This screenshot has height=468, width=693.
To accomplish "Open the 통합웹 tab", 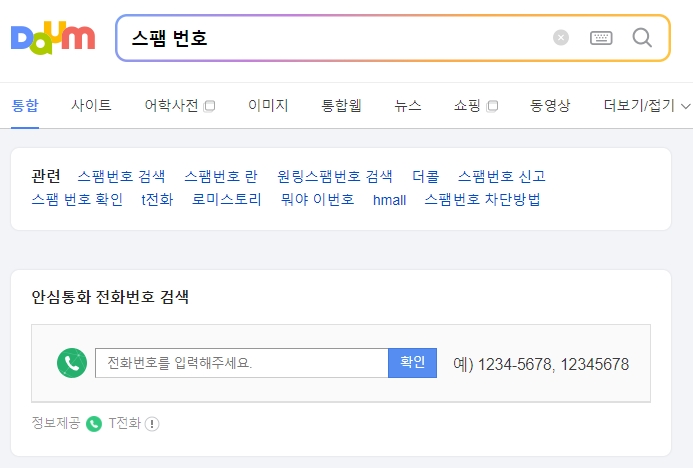I will pos(341,105).
